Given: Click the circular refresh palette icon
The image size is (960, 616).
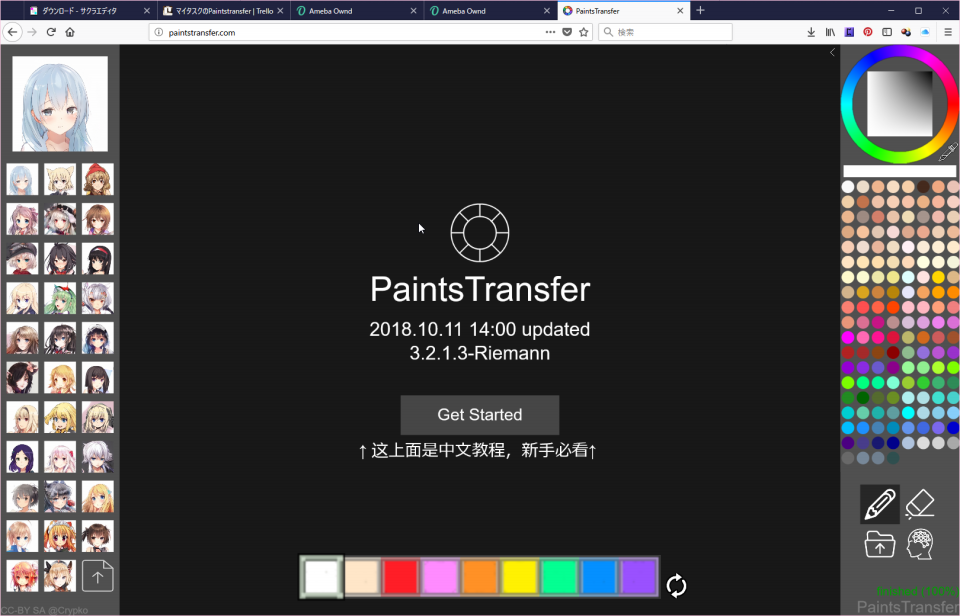Looking at the screenshot, I should pyautogui.click(x=677, y=585).
